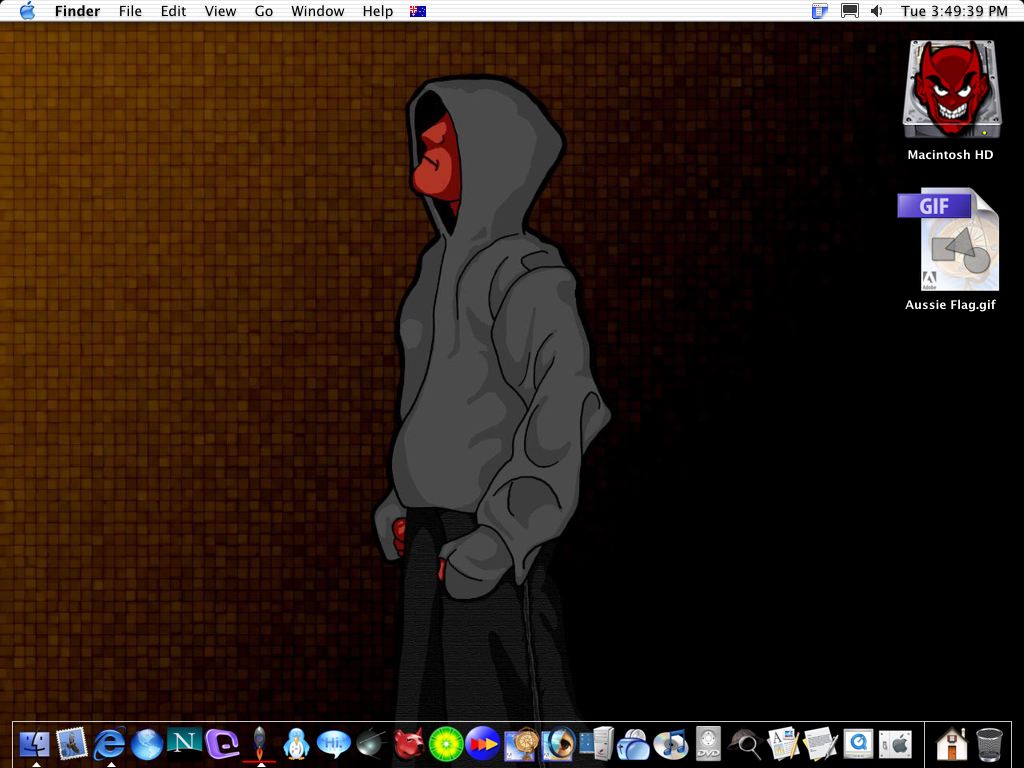Open the penguin app in Dock

click(296, 744)
